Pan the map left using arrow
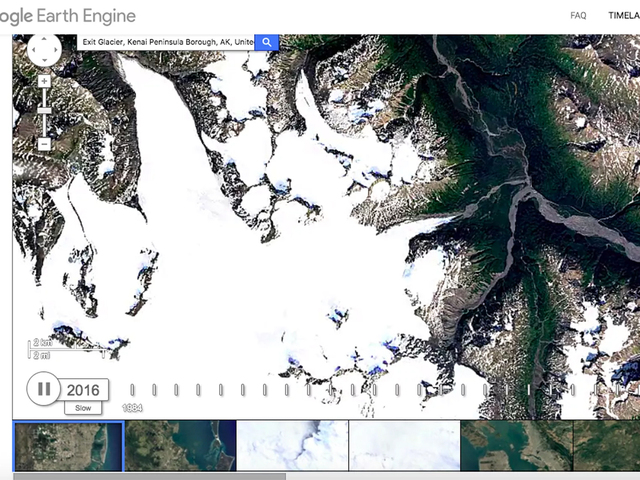This screenshot has width=640, height=480. 32,48
